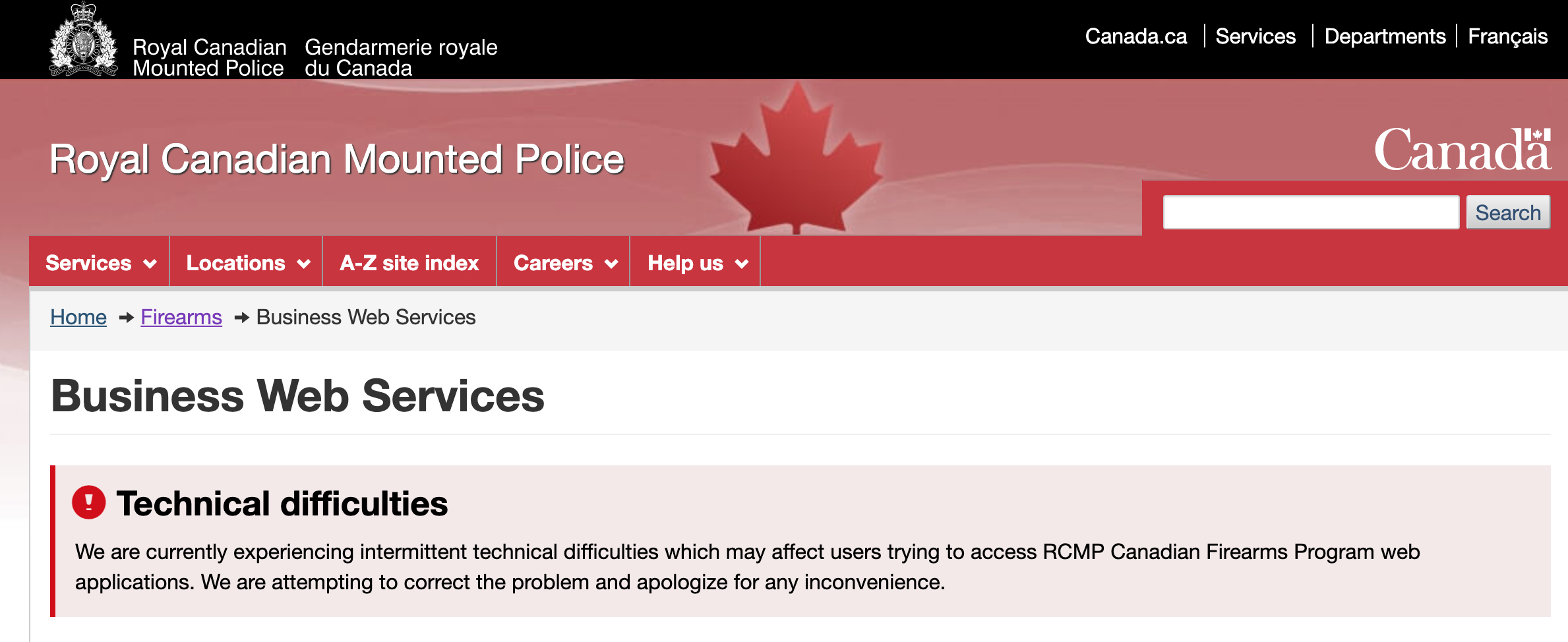Open the Locations menu item
Screen dimensions: 1568x642
point(246,262)
